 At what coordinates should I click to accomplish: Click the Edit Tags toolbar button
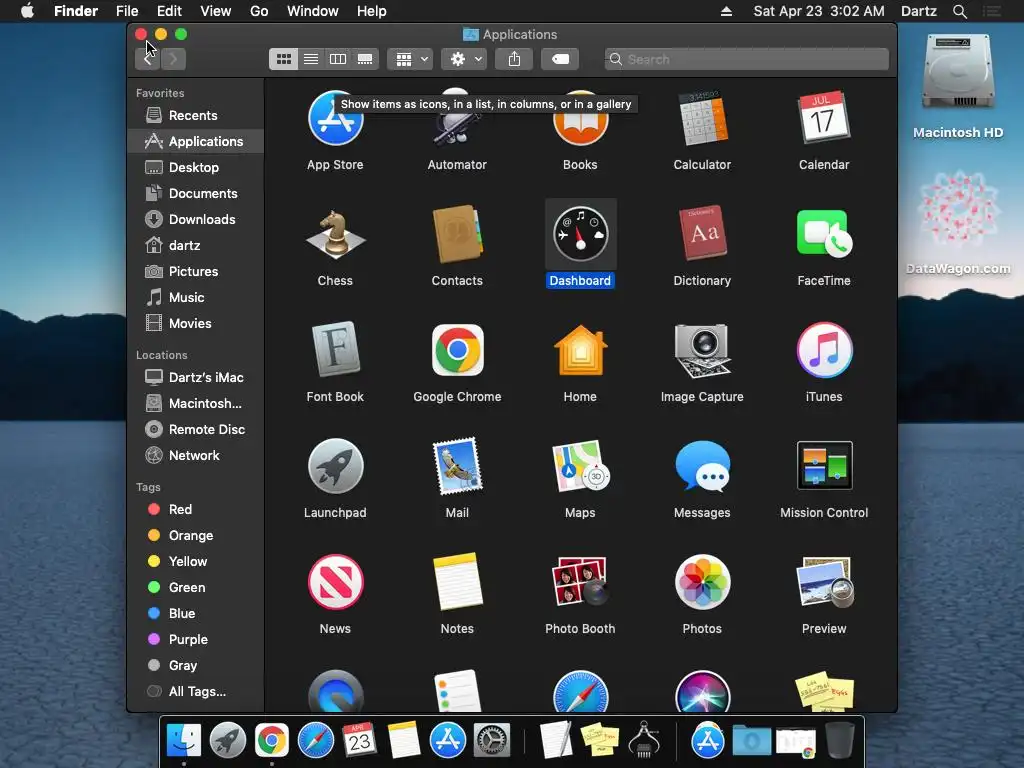(560, 59)
